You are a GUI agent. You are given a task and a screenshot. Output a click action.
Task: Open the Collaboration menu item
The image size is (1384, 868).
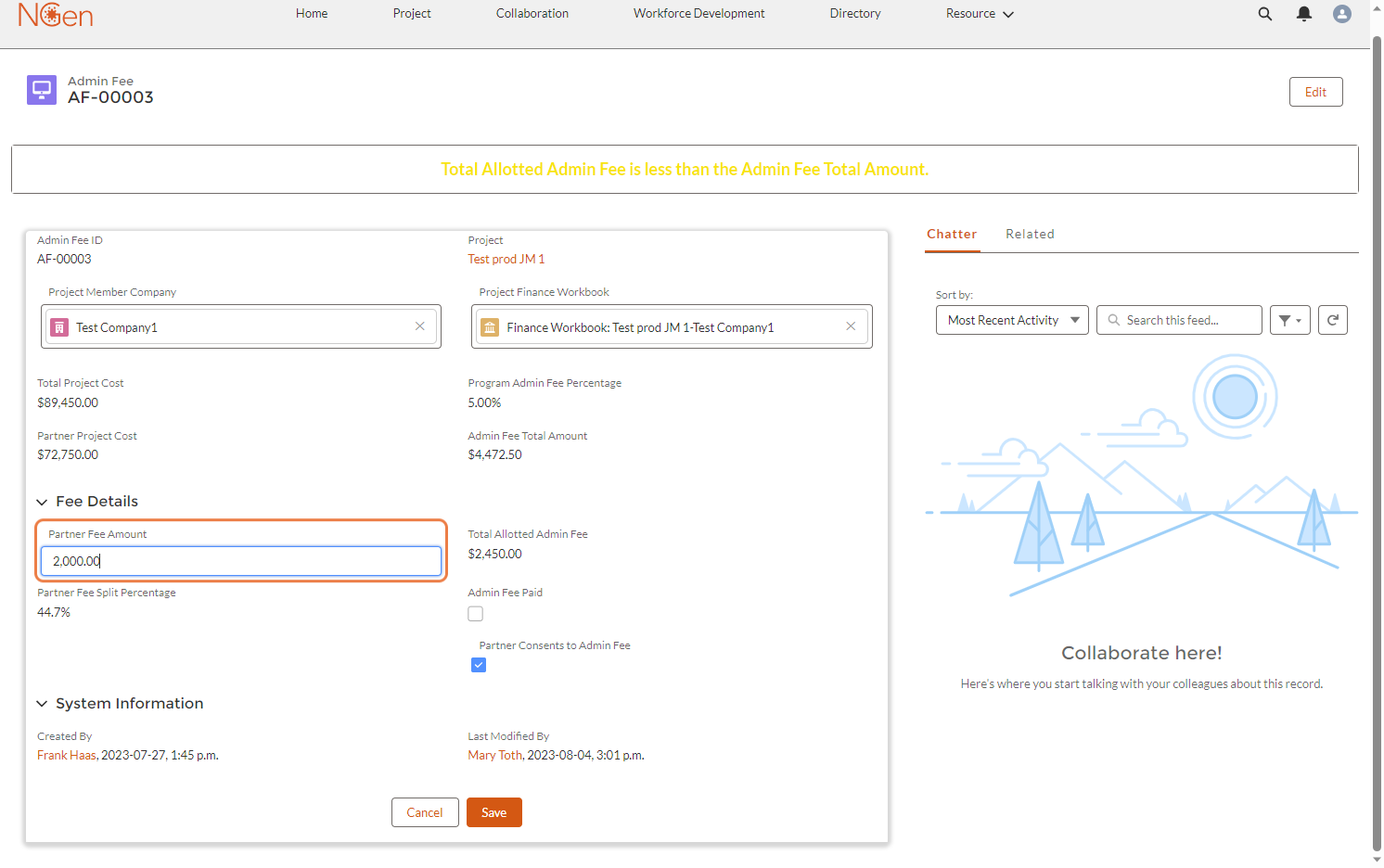pos(532,14)
